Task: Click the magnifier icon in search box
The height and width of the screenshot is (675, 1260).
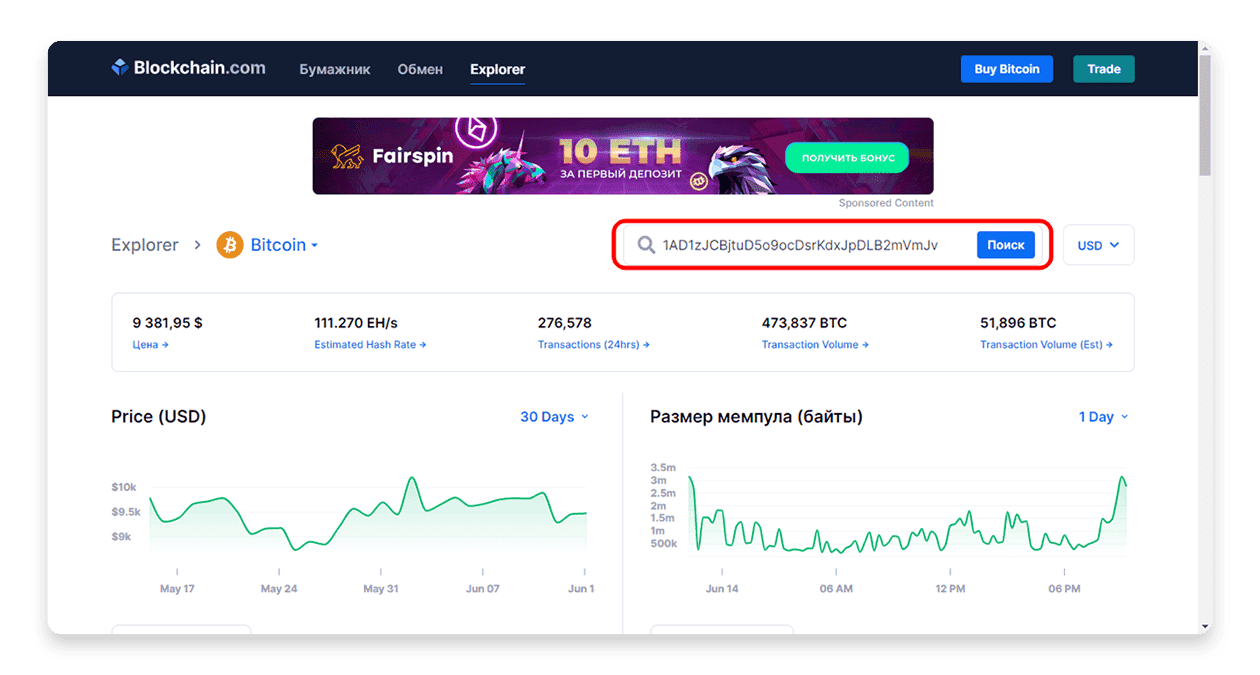Action: [646, 245]
